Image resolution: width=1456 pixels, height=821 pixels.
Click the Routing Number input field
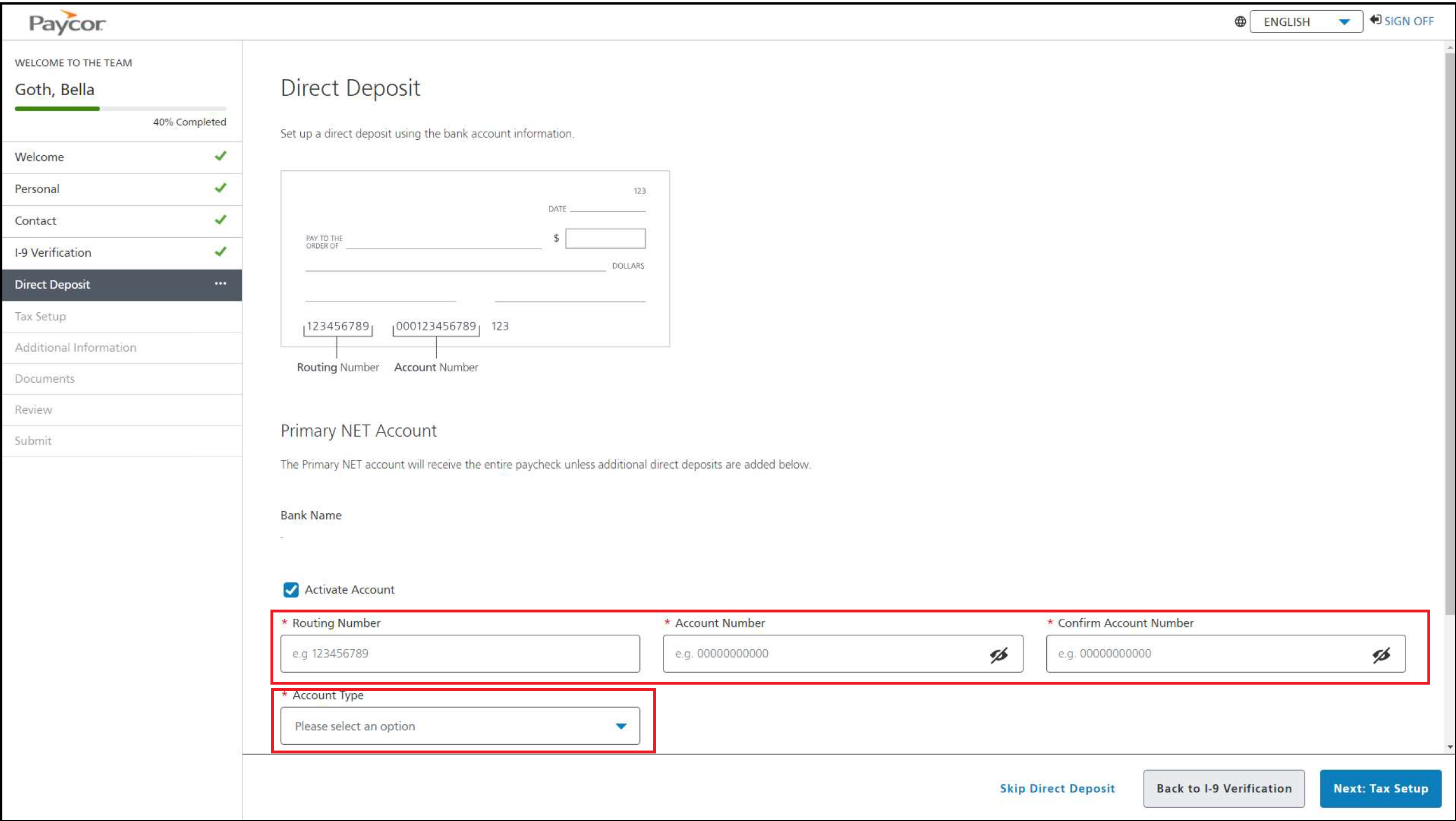(460, 654)
